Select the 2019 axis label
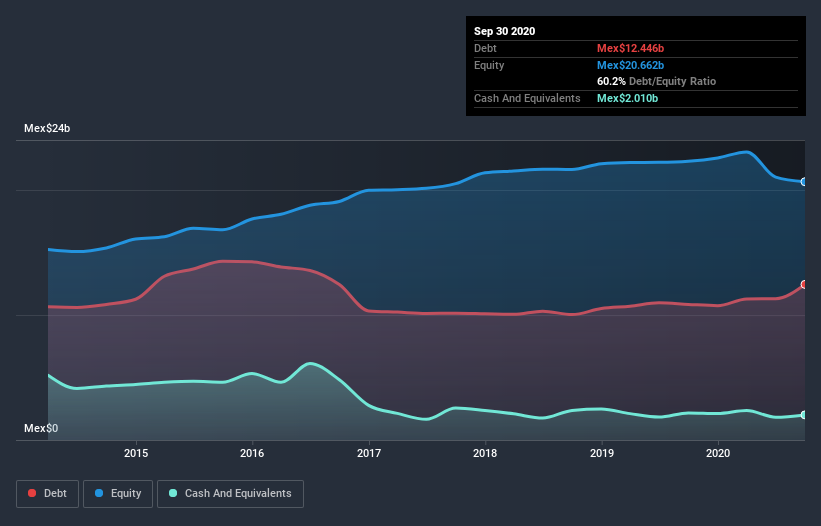821x526 pixels. click(602, 453)
